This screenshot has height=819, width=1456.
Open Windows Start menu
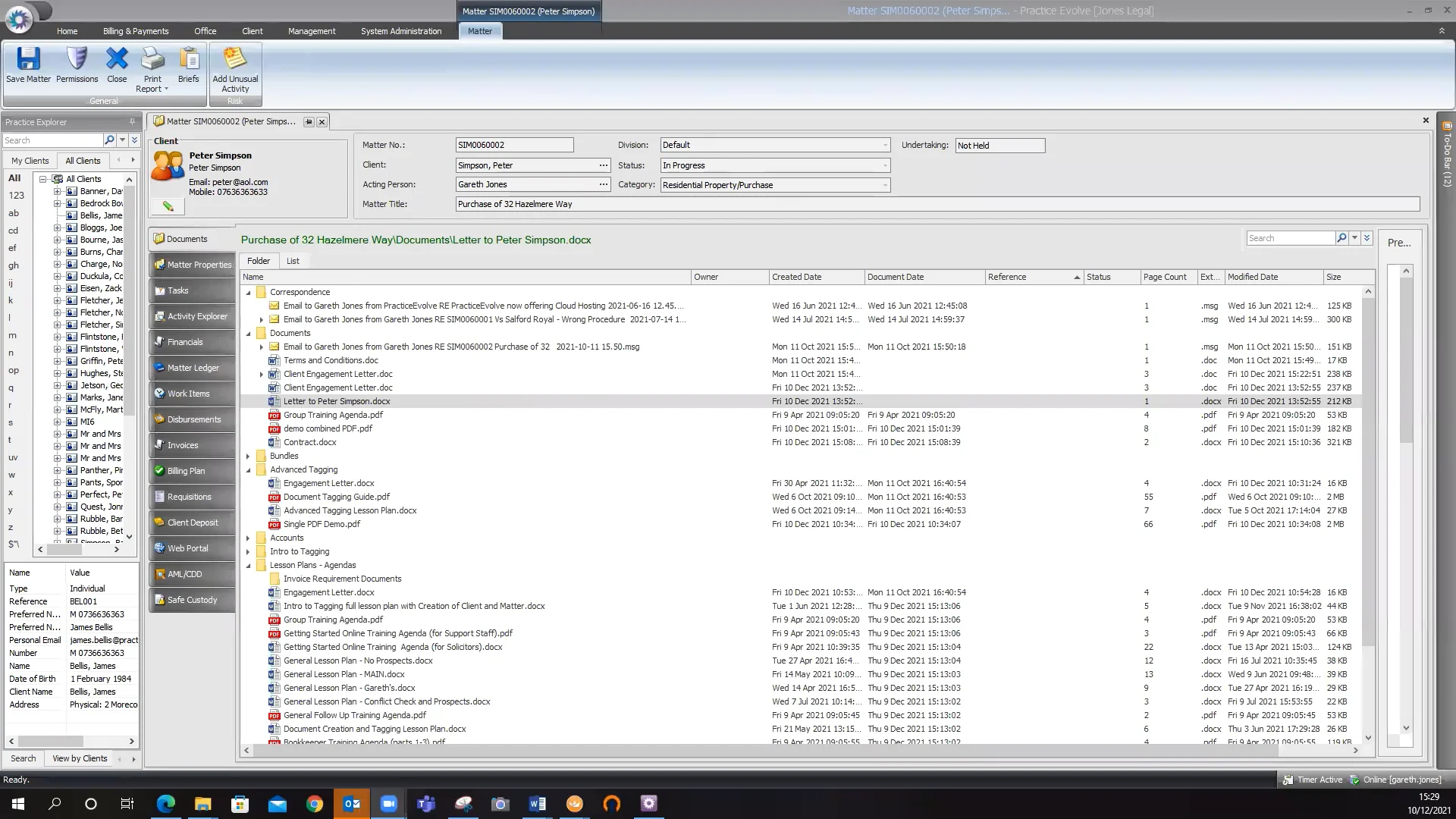pos(18,803)
